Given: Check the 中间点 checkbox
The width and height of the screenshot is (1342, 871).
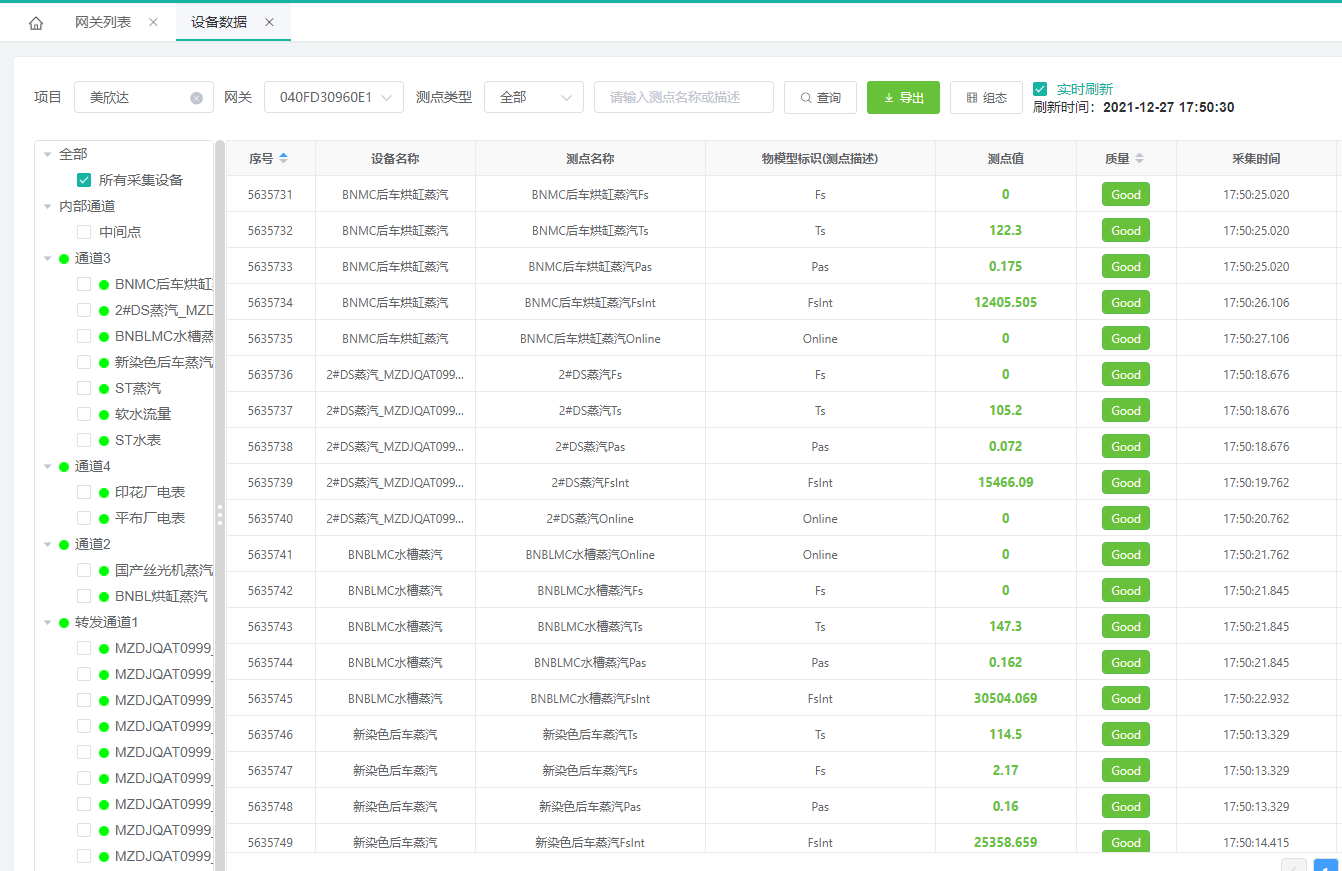Looking at the screenshot, I should point(84,232).
